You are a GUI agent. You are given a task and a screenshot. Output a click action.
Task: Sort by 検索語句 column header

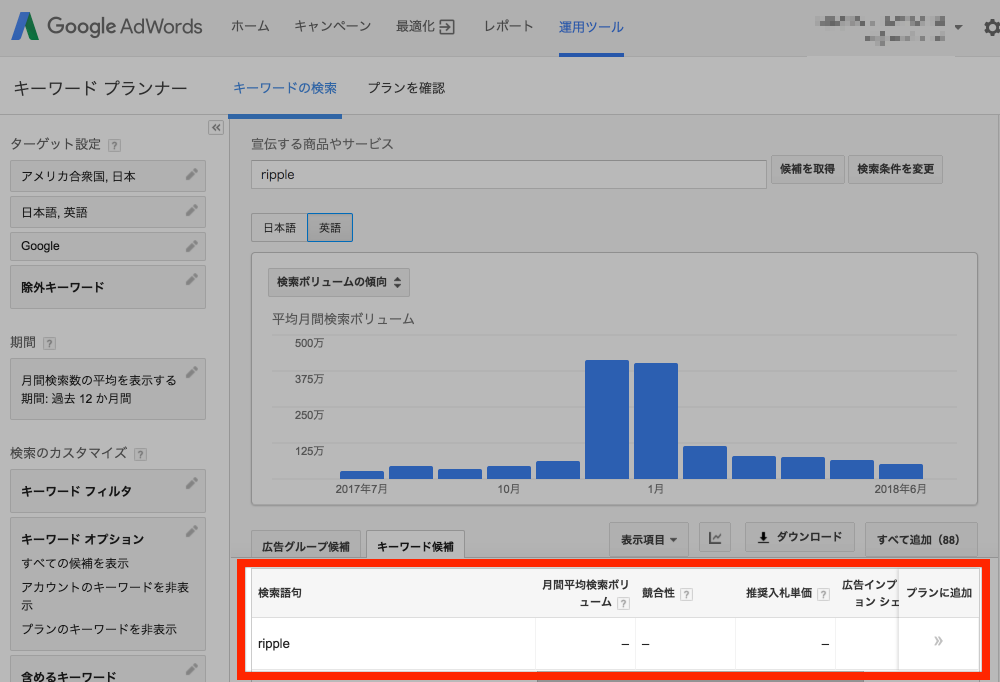pos(280,593)
